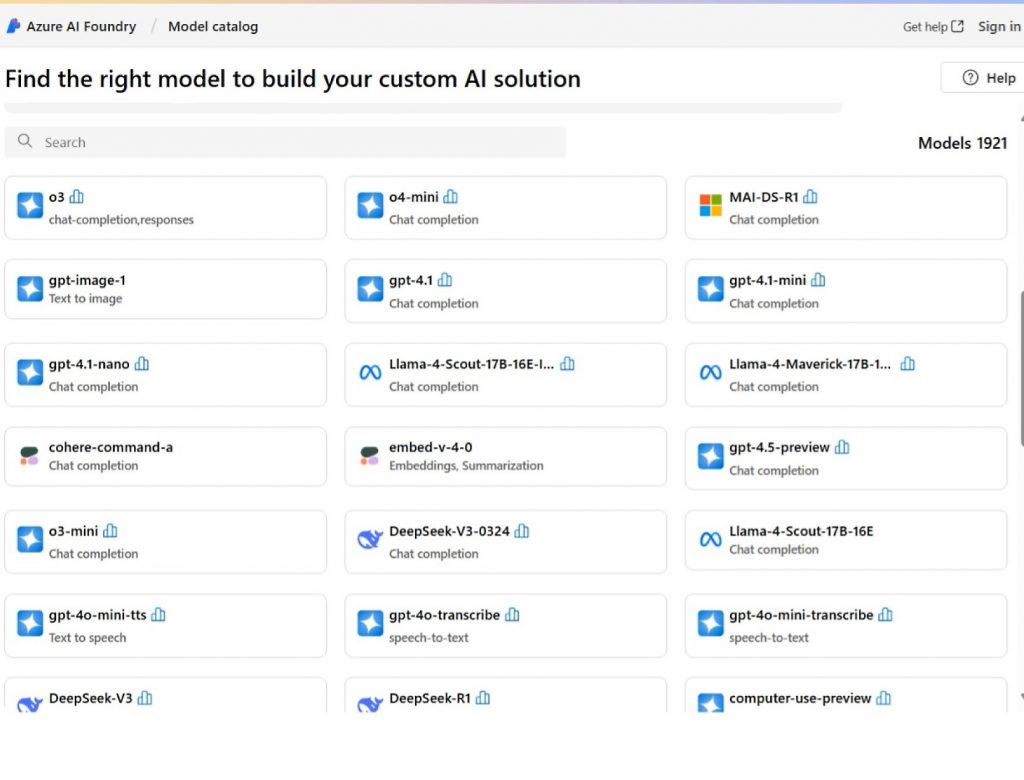Click the Microsoft logo on MAI-DS-R1 card
This screenshot has width=1024, height=780.
[710, 207]
